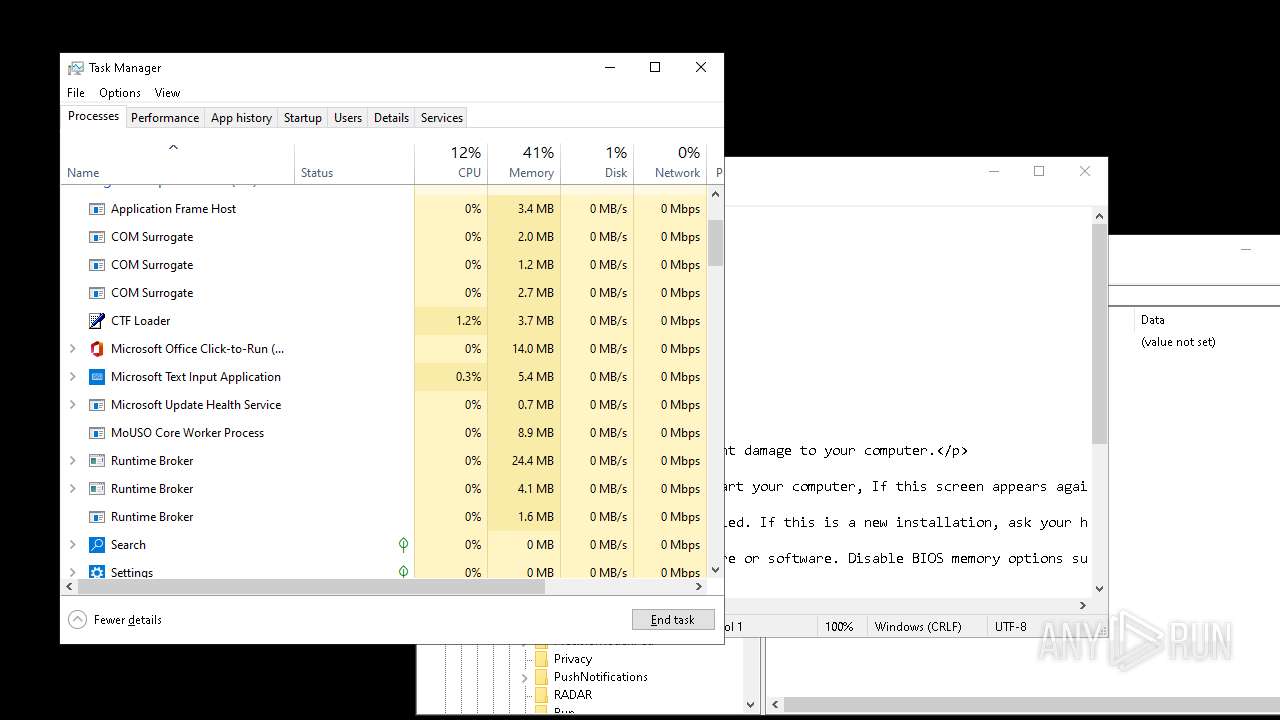Select the RADAR key in Registry Editor

(x=573, y=695)
